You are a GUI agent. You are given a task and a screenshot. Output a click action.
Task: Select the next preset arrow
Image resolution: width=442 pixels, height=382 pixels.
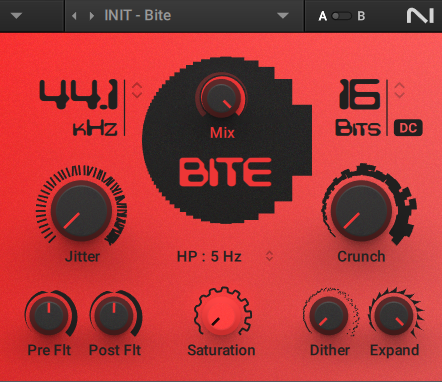[x=92, y=16]
